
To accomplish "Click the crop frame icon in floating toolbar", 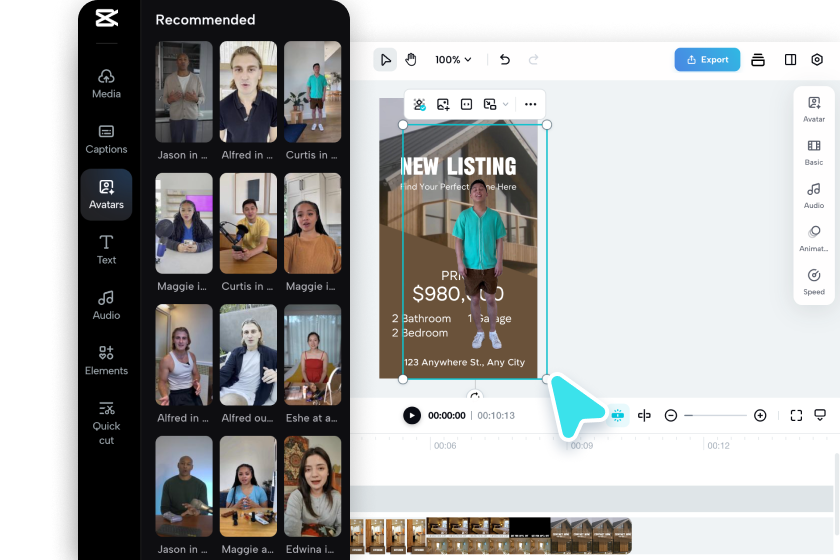I will pos(467,104).
